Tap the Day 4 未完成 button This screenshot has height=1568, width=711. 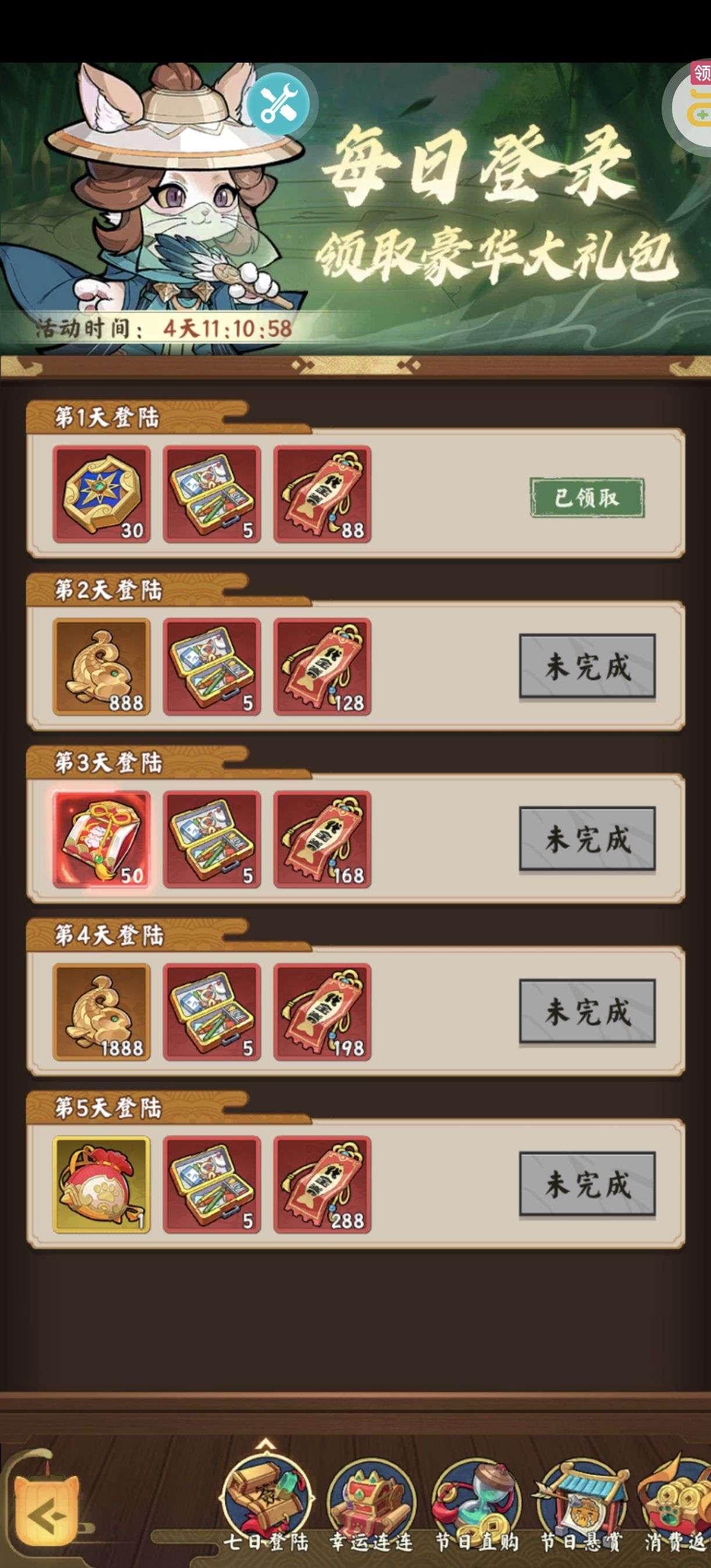pos(587,1012)
